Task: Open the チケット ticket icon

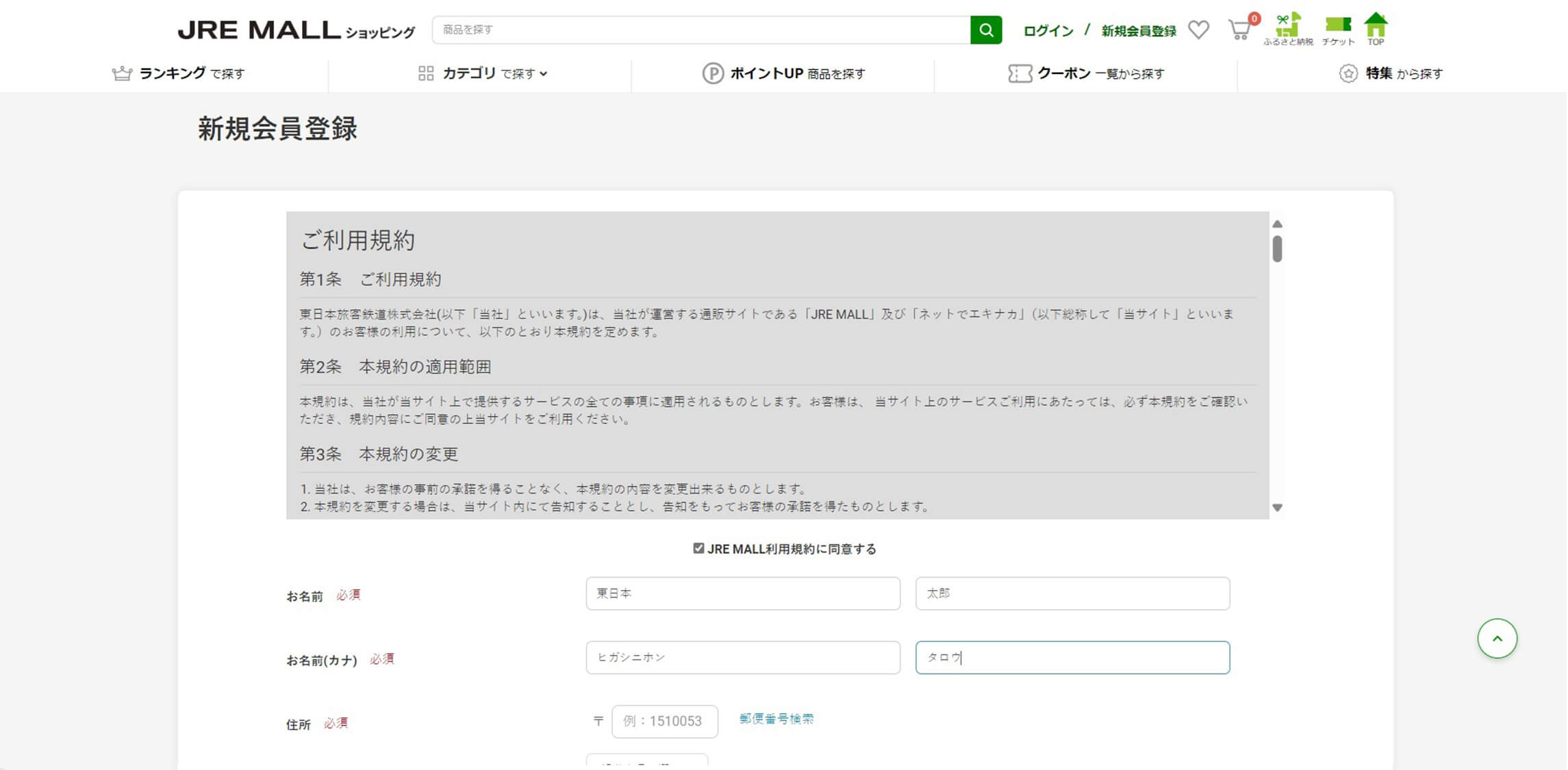Action: pyautogui.click(x=1338, y=31)
